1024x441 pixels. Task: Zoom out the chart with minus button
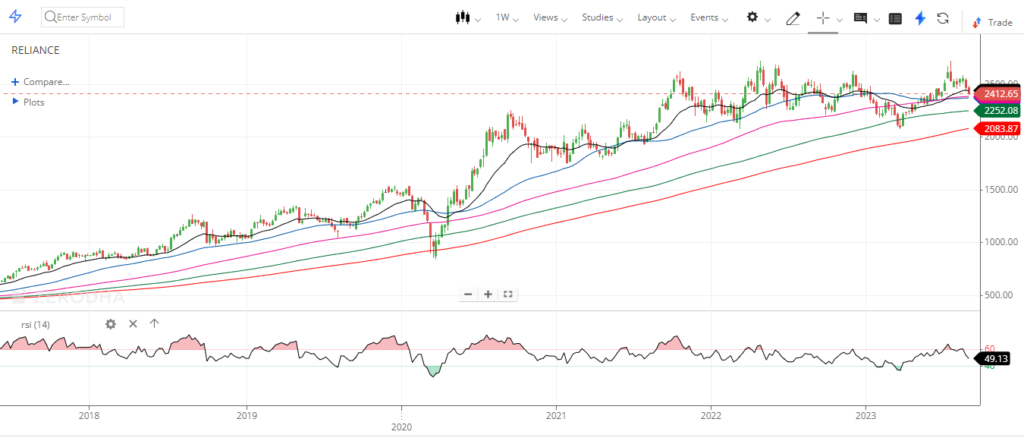(468, 295)
